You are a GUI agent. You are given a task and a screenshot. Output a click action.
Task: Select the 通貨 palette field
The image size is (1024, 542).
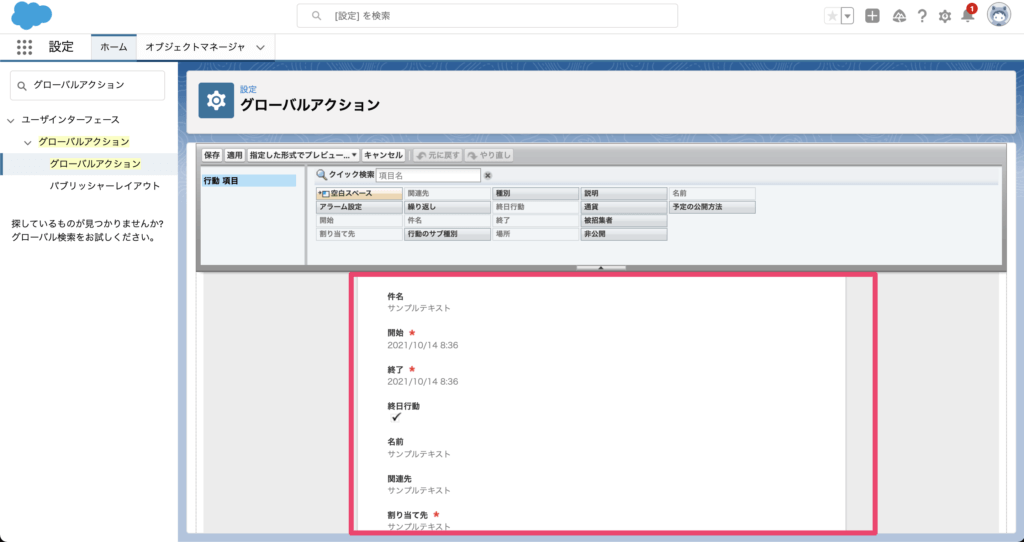[x=624, y=207]
